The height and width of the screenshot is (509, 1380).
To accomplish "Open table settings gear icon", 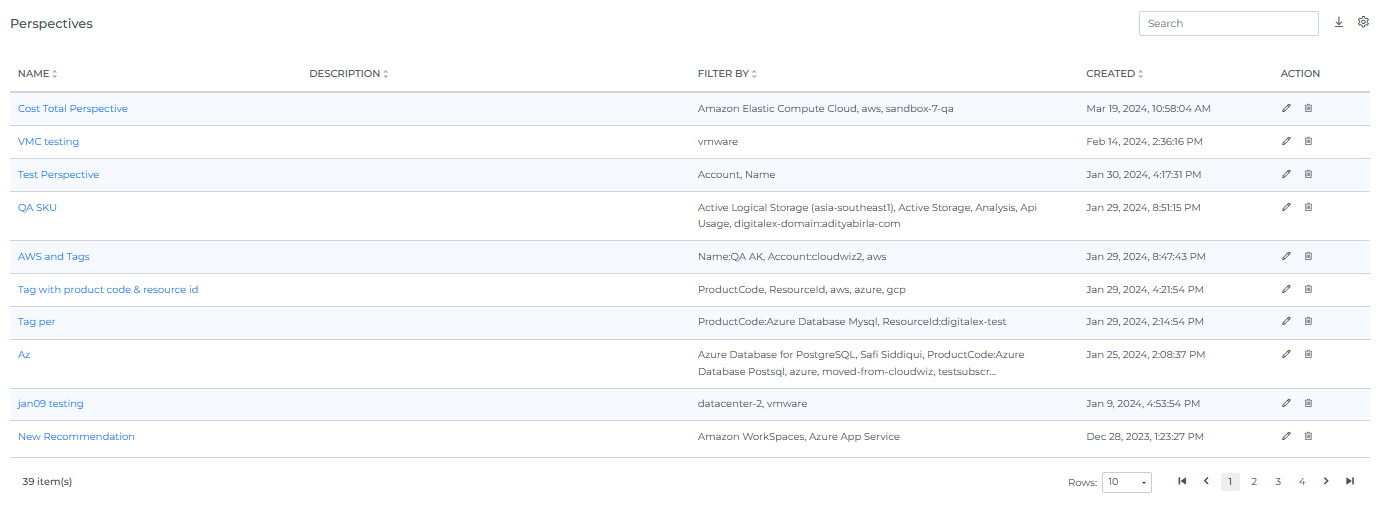I will (1363, 22).
